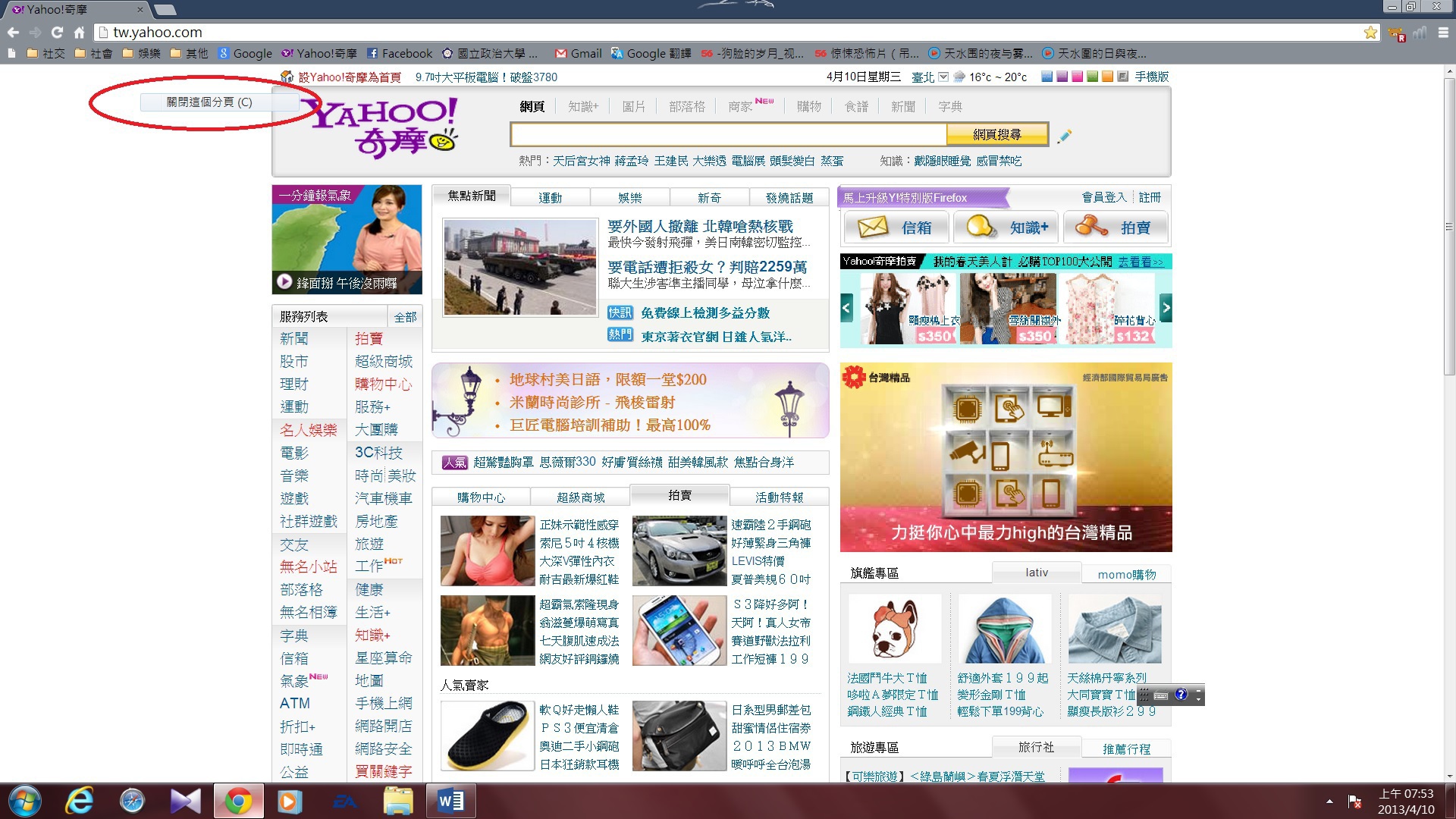The width and height of the screenshot is (1456, 819).
Task: Click the tw.yahoo.com address bar
Action: pos(728,33)
